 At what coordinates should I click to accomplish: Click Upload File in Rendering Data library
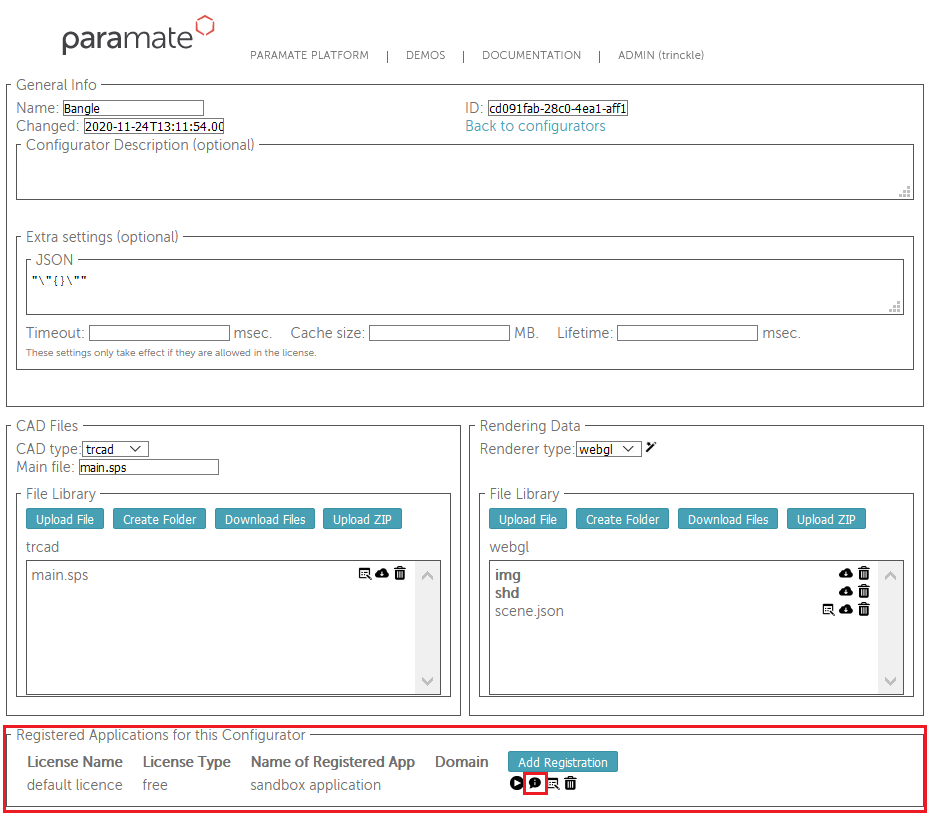[528, 519]
